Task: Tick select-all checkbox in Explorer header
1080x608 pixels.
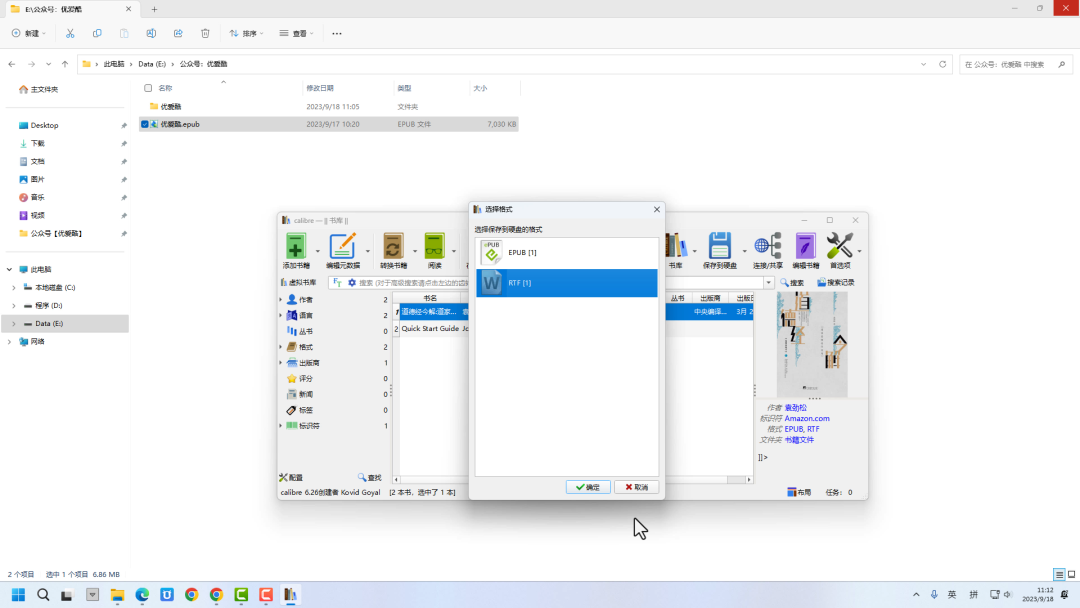Action: point(148,88)
